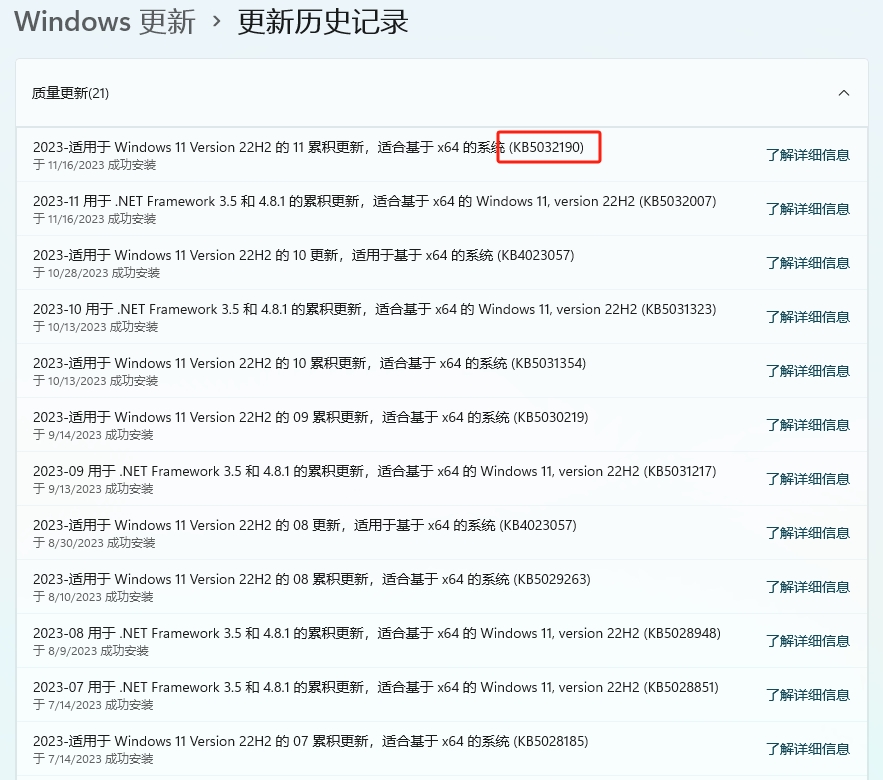The height and width of the screenshot is (780, 883).
Task: Open 了解详细信息 for August KB4023057 update
Action: point(806,532)
